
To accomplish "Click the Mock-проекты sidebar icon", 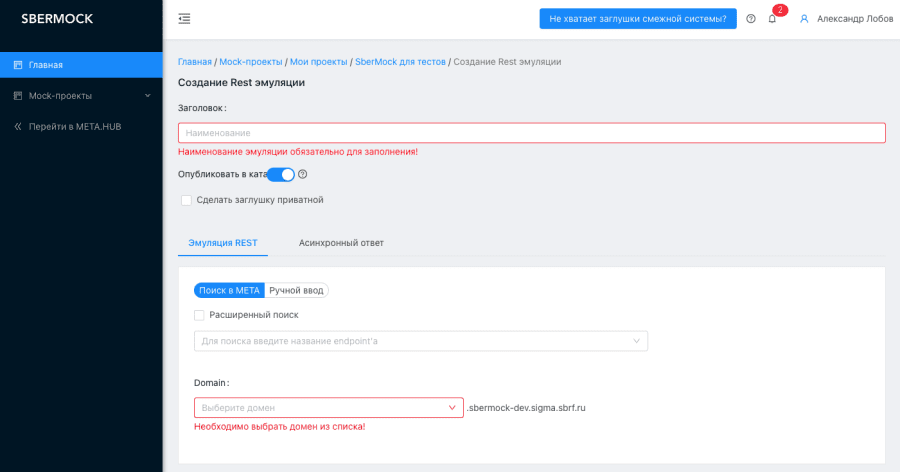I will click(x=18, y=96).
